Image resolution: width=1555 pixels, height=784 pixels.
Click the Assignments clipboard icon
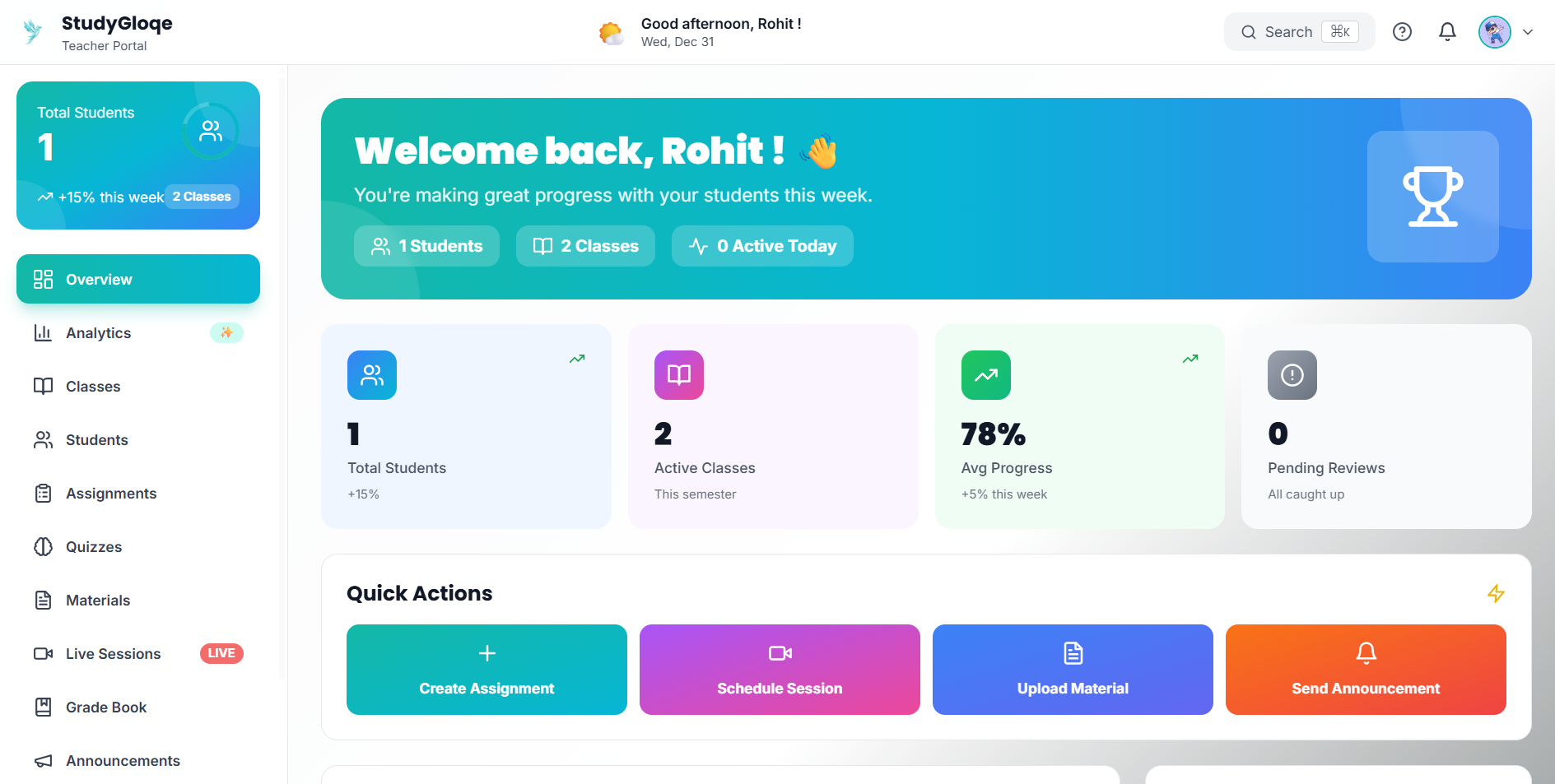point(43,493)
